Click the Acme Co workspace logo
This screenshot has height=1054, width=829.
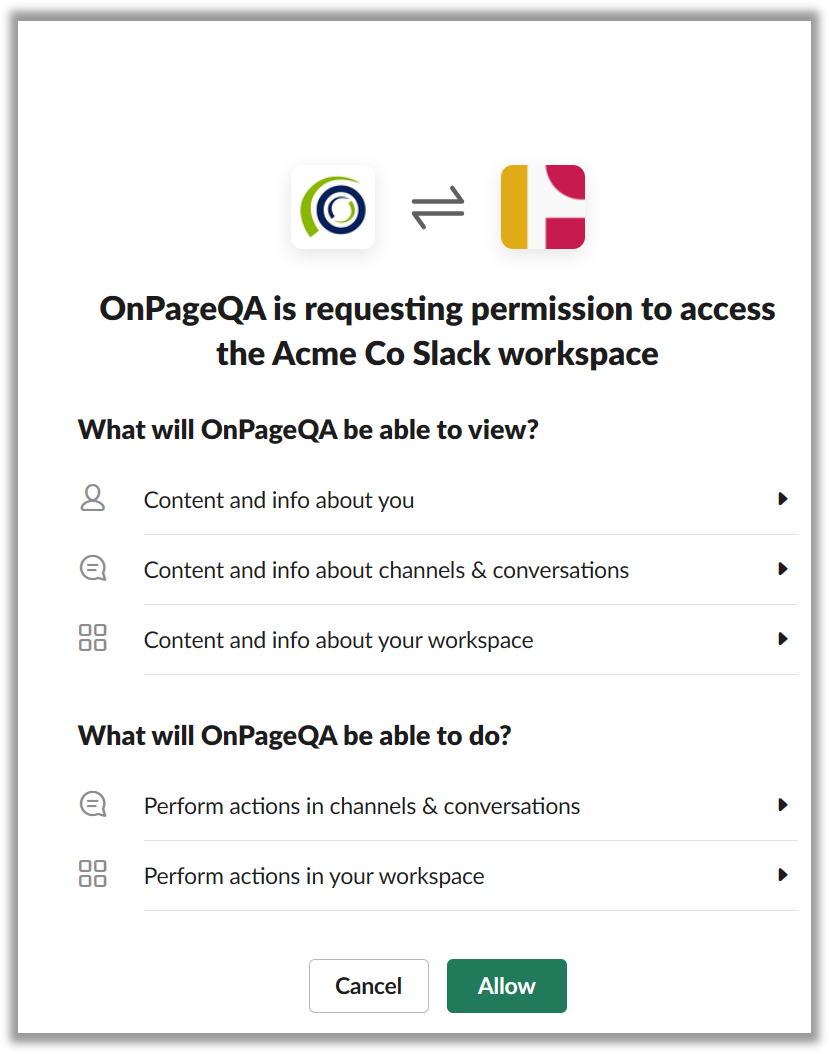tap(543, 207)
